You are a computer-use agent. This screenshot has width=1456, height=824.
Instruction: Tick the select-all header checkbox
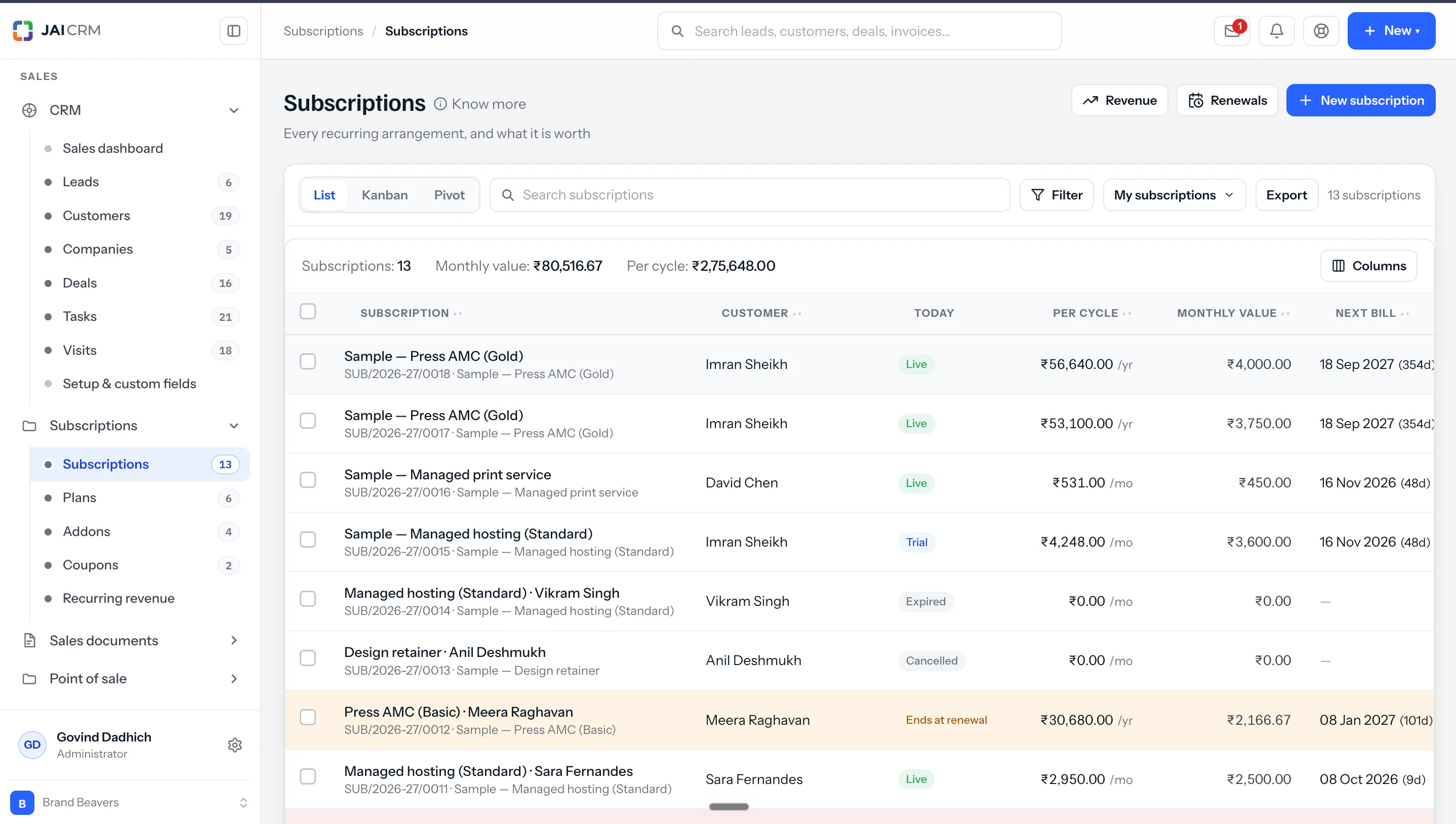[x=308, y=312]
